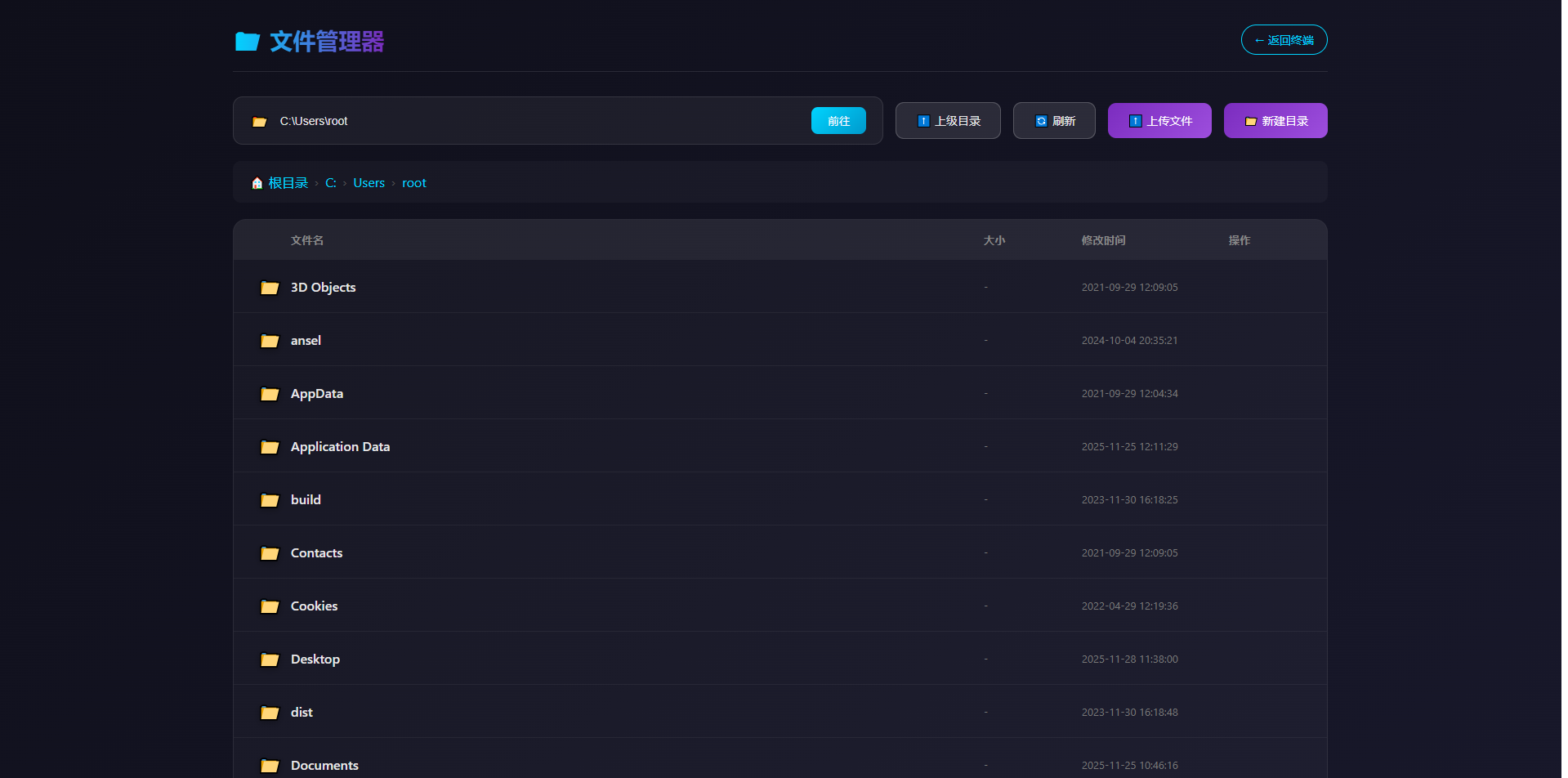Click folder icon inside path input box

click(260, 122)
